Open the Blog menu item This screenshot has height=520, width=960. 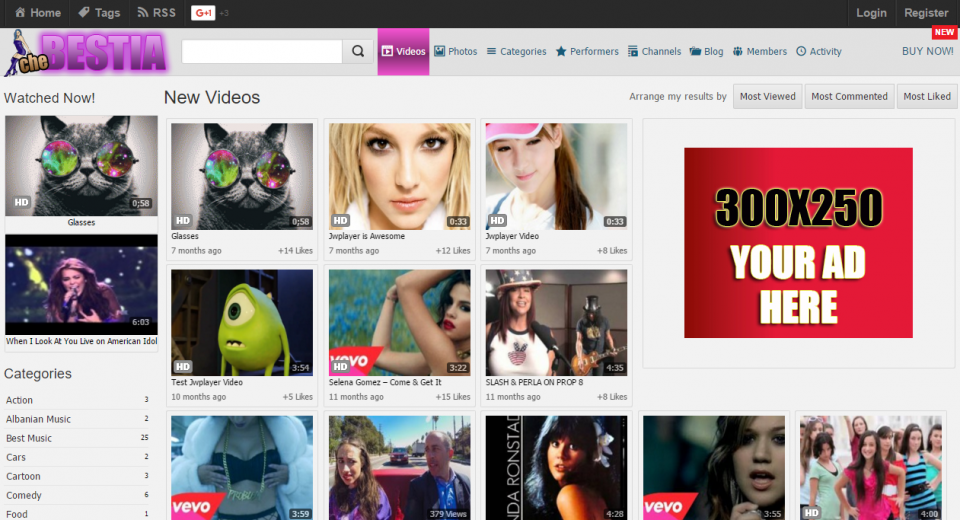[707, 51]
